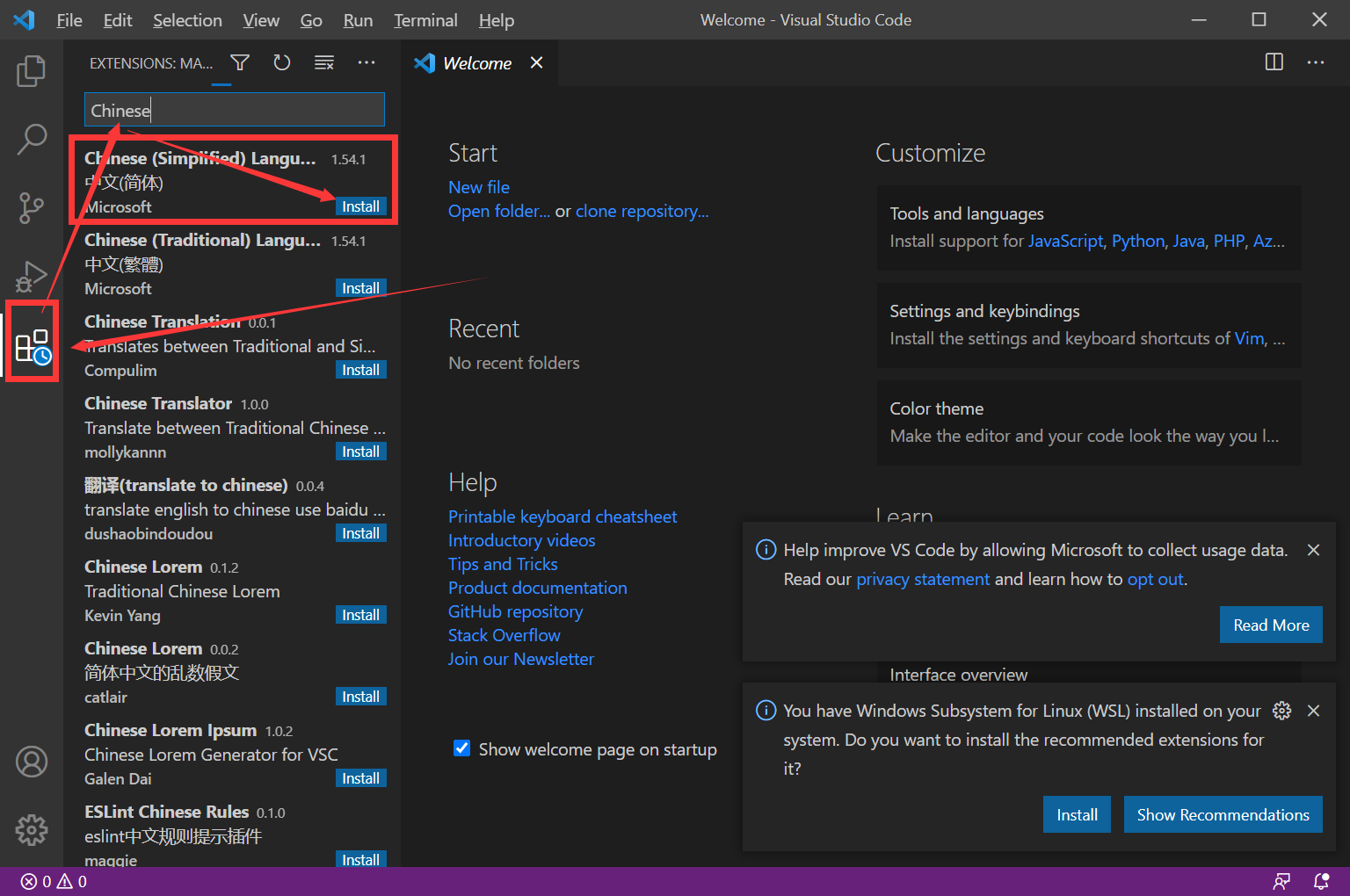Dismiss the WSL recommendation notification

pos(1313,711)
